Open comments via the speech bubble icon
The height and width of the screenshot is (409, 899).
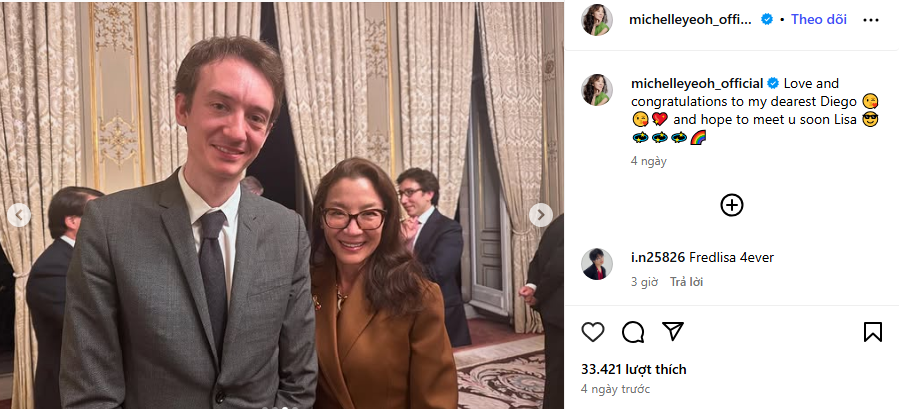click(x=633, y=332)
